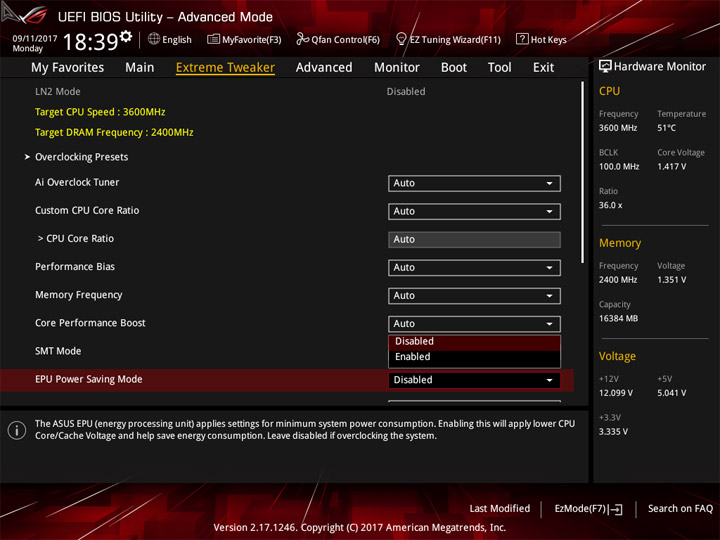Click the Hardware Monitor screen icon
The image size is (720, 540).
pos(605,67)
